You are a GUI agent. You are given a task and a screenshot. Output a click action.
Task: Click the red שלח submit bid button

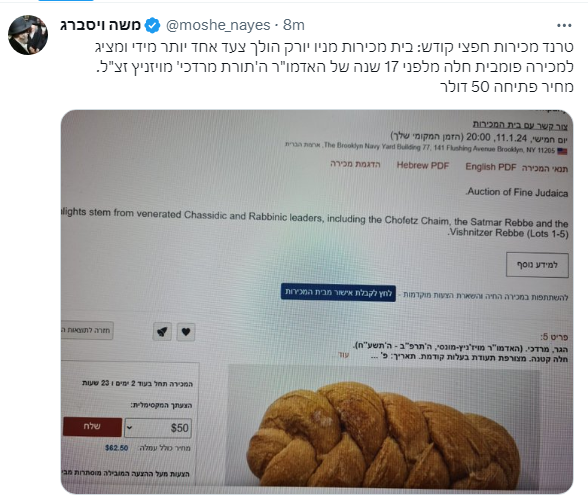92,427
